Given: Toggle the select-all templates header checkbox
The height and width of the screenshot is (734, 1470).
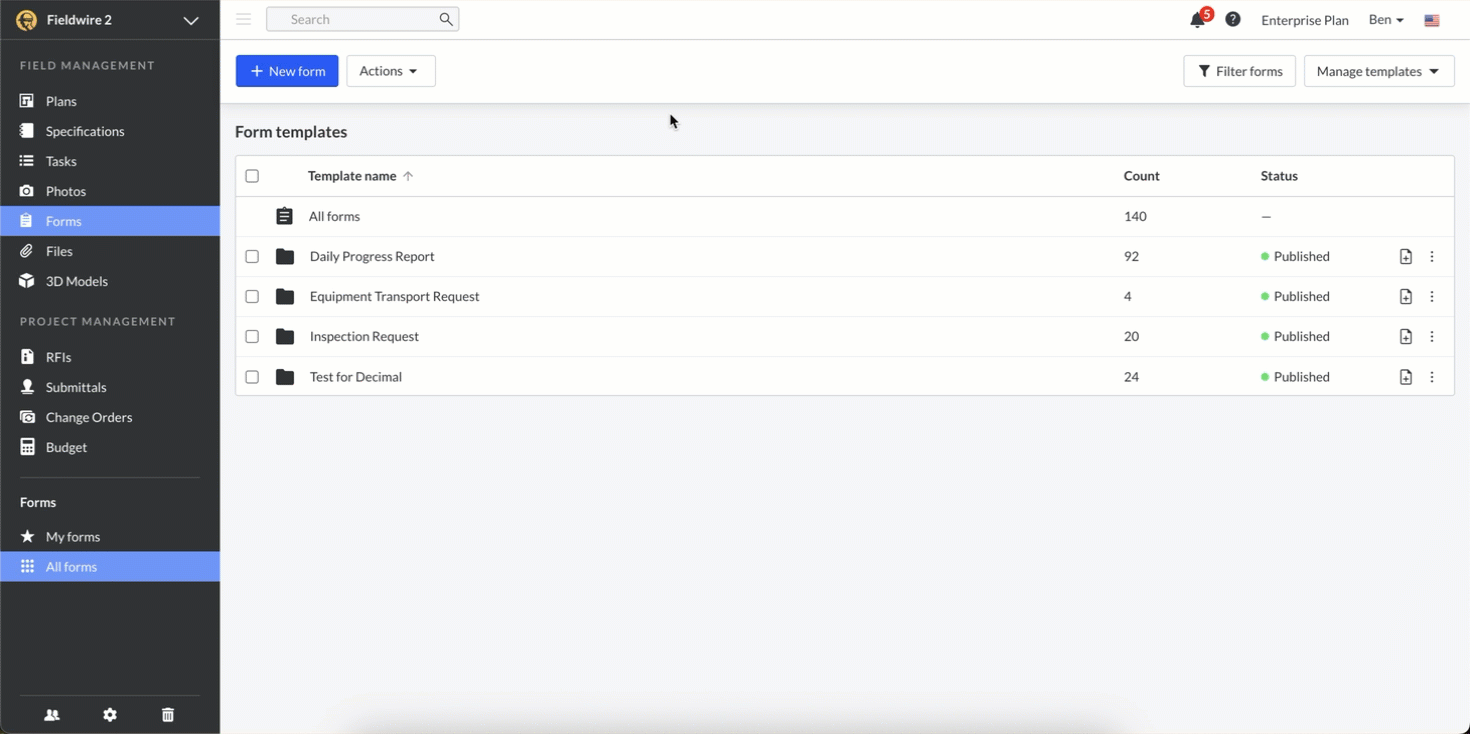Looking at the screenshot, I should tap(252, 176).
